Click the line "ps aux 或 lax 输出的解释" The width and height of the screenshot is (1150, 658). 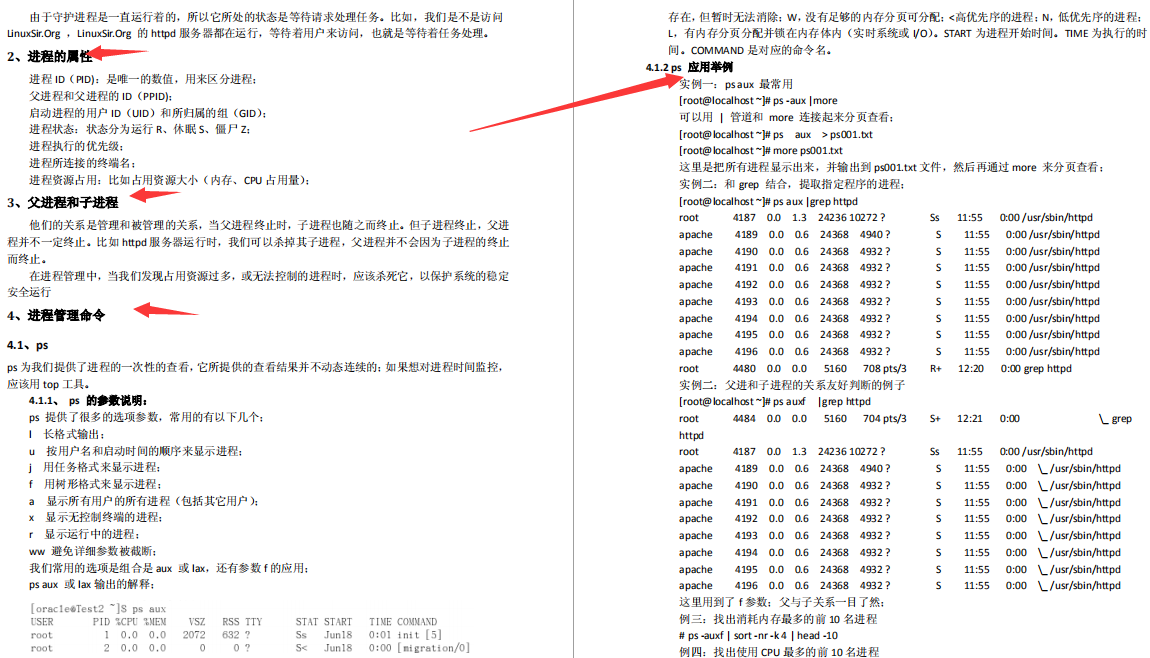click(92, 585)
